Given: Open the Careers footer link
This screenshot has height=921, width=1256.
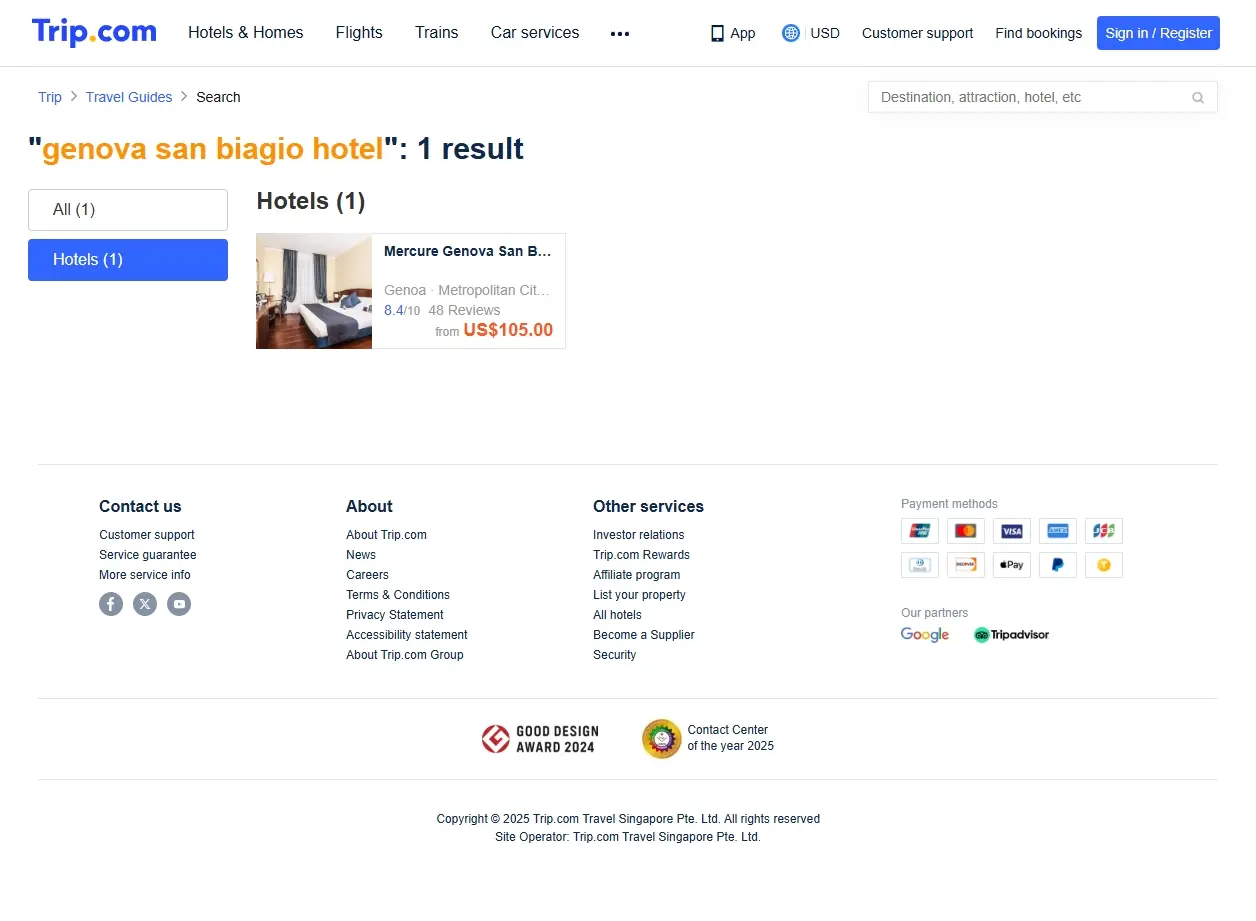Looking at the screenshot, I should 367,575.
